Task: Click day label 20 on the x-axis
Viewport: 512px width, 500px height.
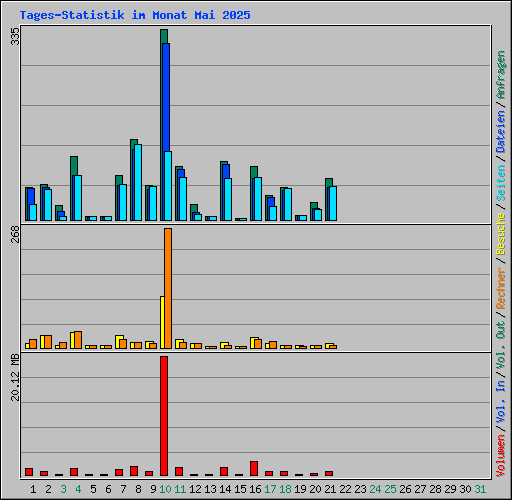Action: click(x=315, y=489)
